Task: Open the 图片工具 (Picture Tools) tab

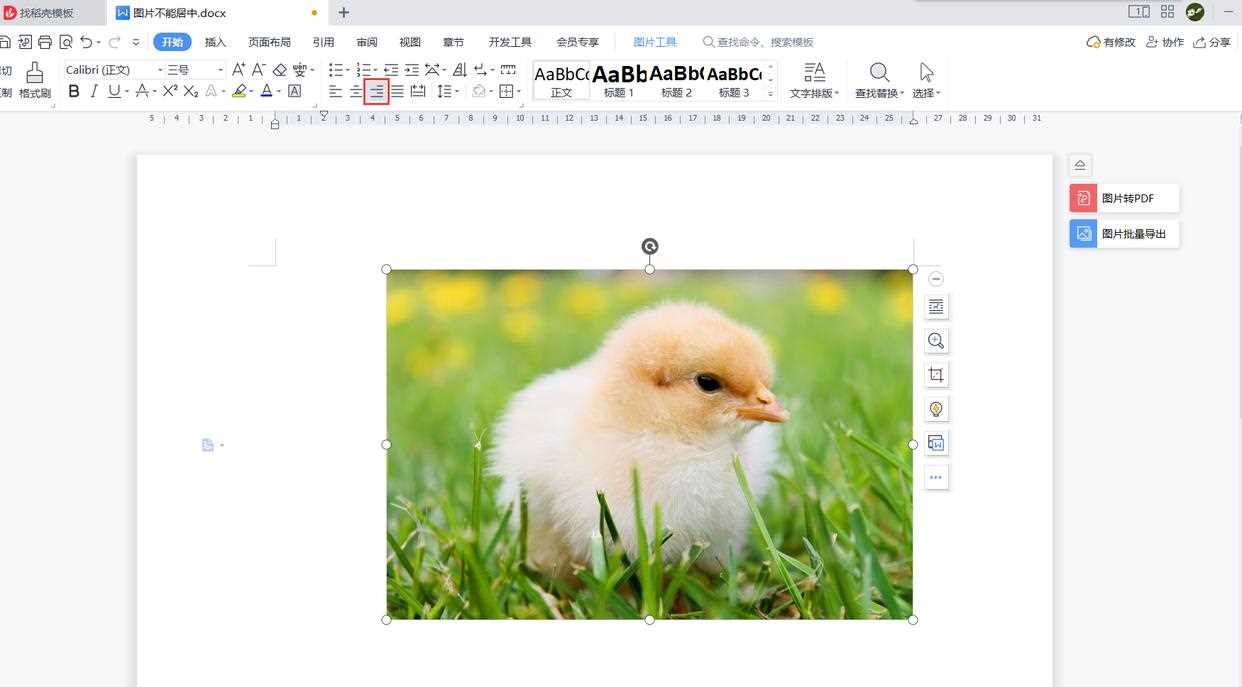Action: pyautogui.click(x=655, y=42)
